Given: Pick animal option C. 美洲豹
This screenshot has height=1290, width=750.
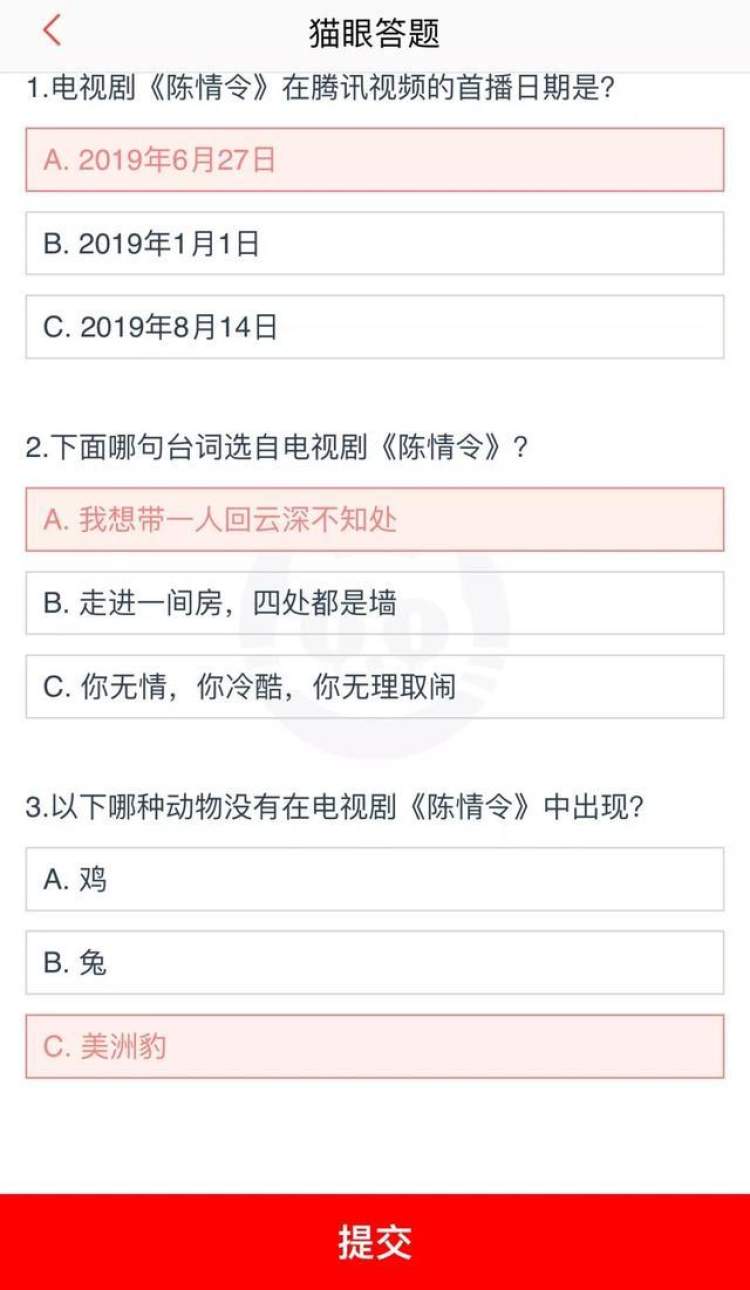Looking at the screenshot, I should pyautogui.click(x=374, y=1047).
